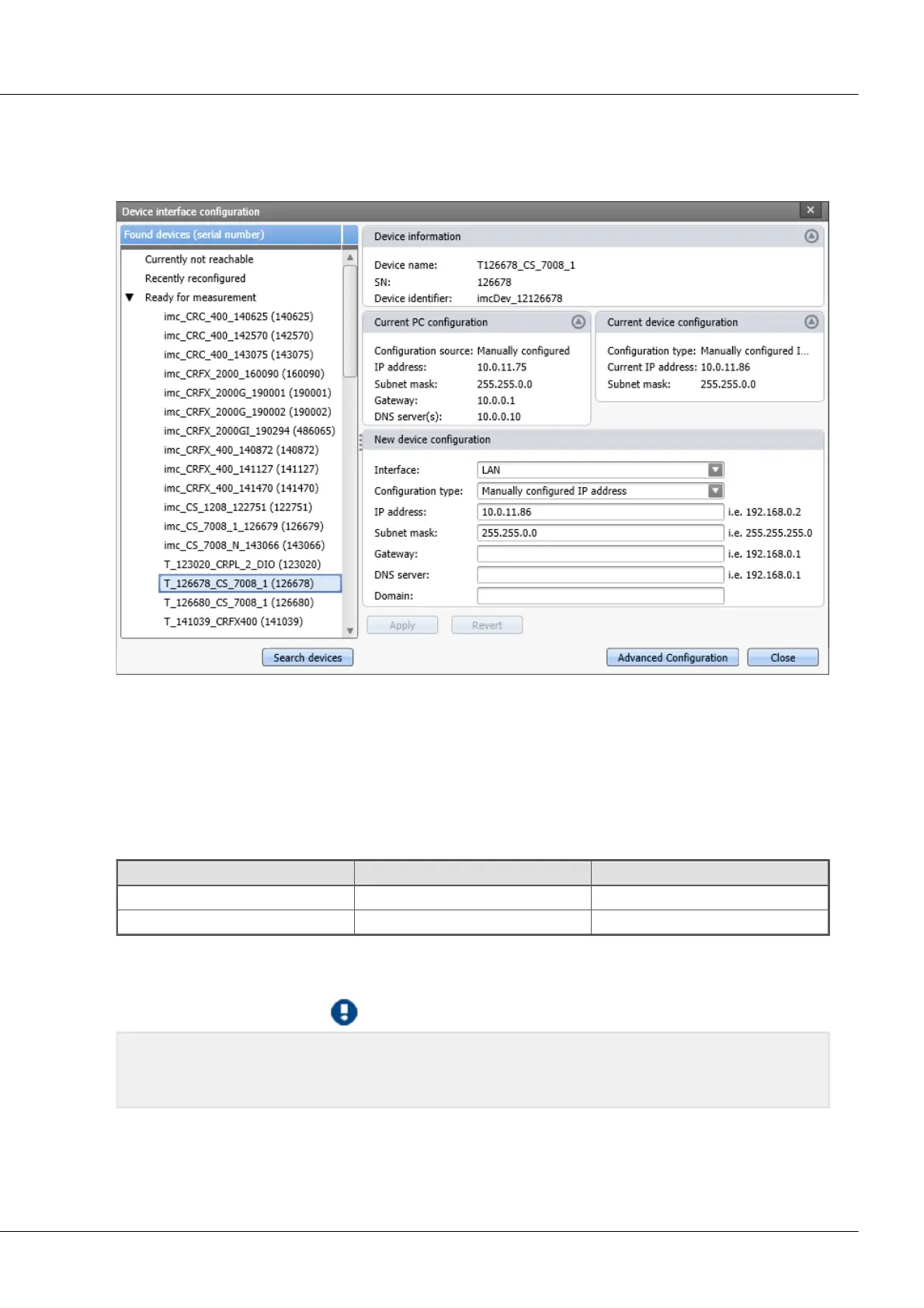The image size is (924, 1308).
Task: Collapse the Ready for measurement group
Action: point(130,297)
